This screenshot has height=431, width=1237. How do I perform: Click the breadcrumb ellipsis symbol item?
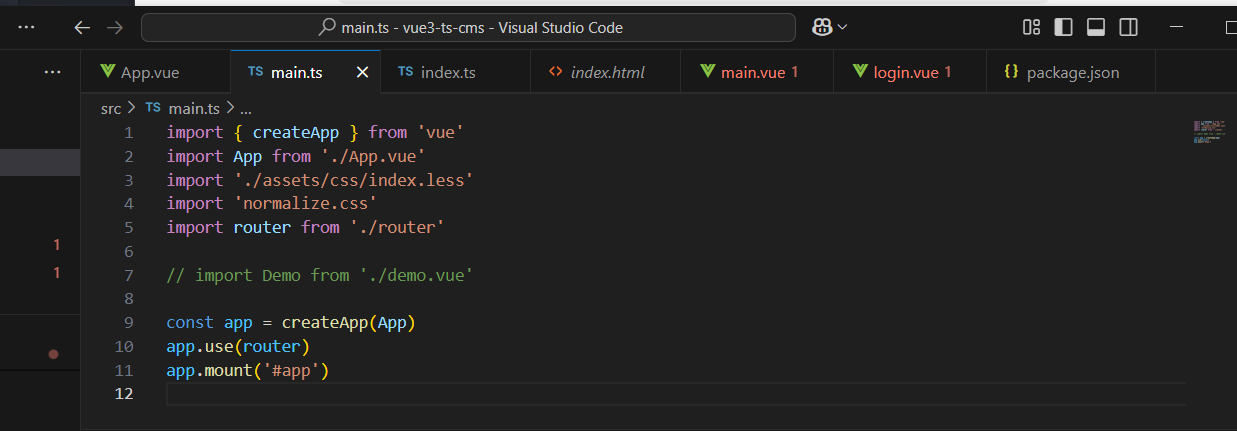[x=246, y=108]
